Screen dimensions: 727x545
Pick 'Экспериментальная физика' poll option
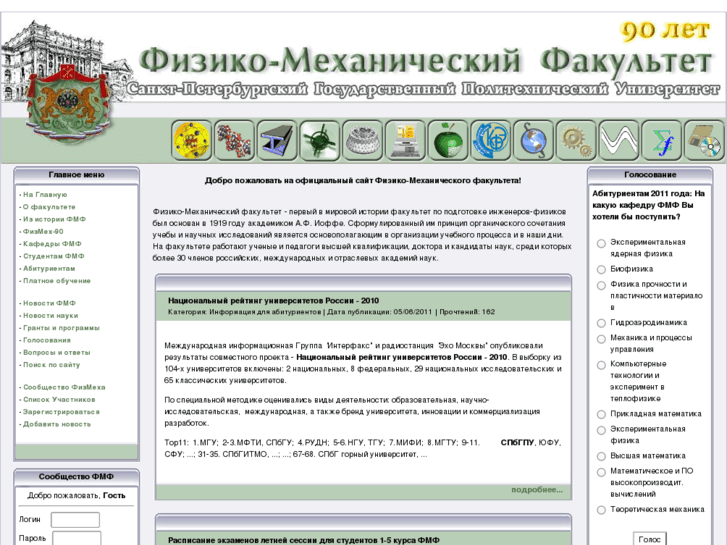pyautogui.click(x=601, y=430)
